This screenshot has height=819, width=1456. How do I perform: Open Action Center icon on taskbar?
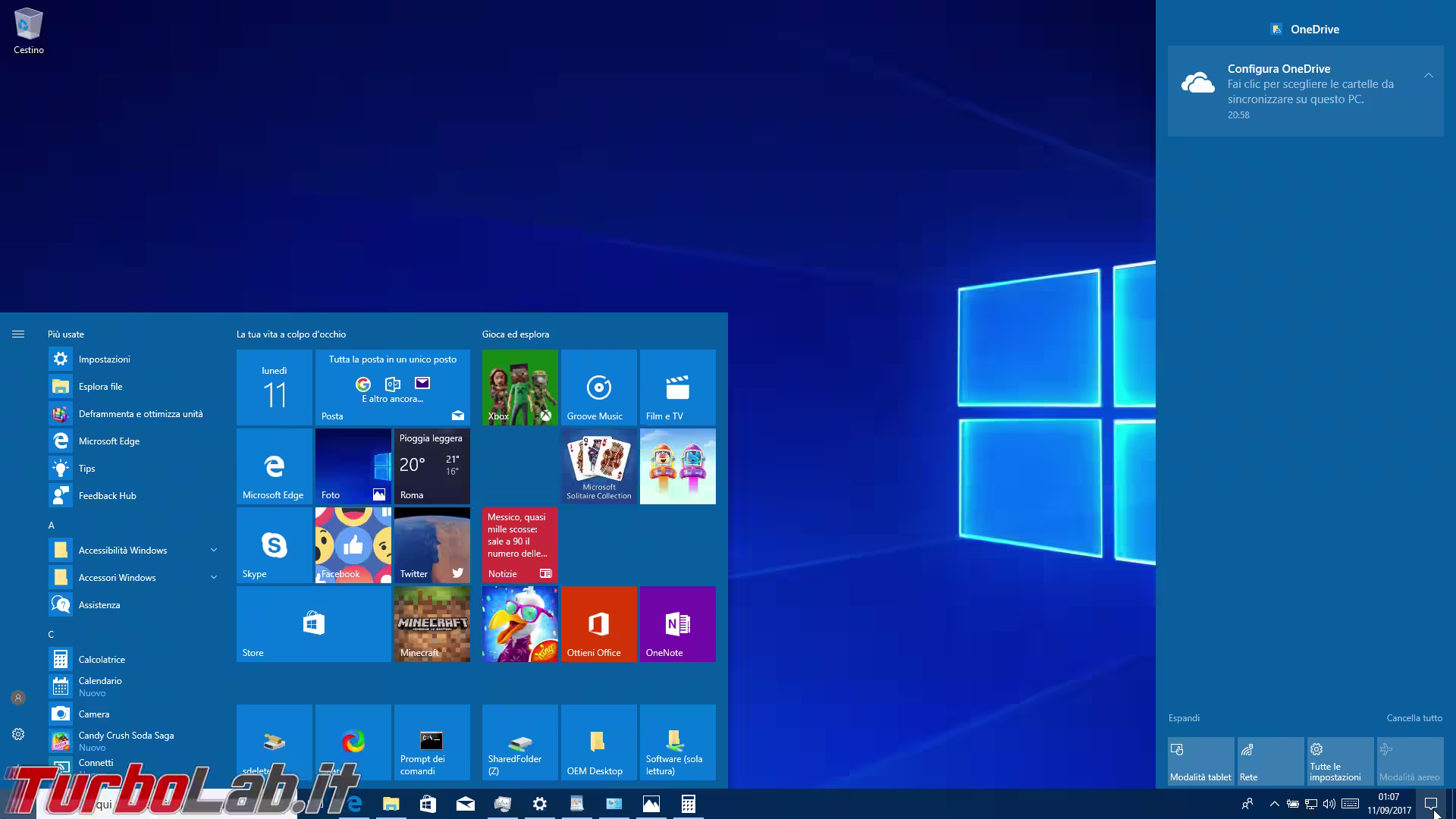coord(1430,804)
